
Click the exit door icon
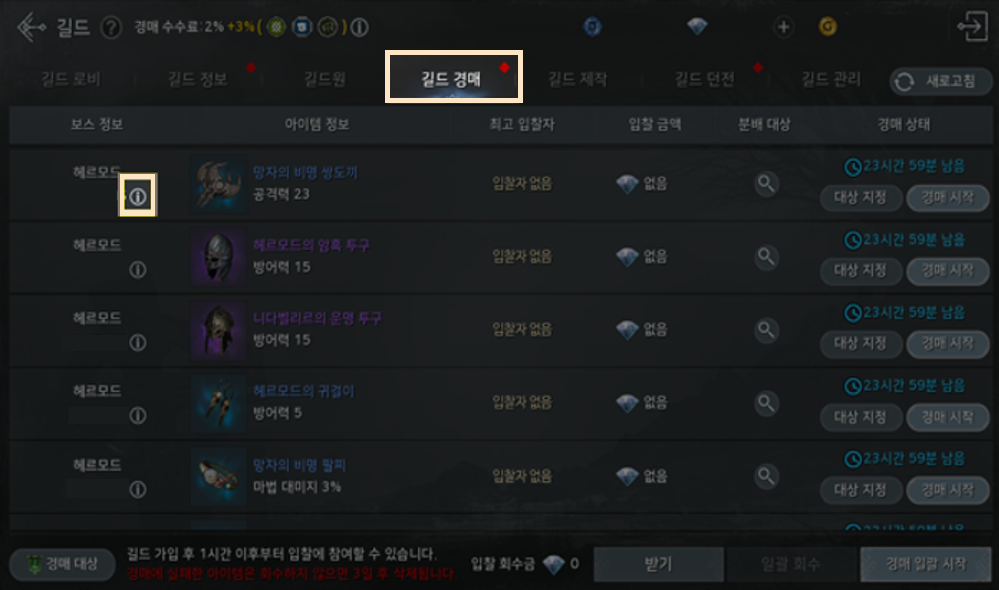[x=972, y=27]
